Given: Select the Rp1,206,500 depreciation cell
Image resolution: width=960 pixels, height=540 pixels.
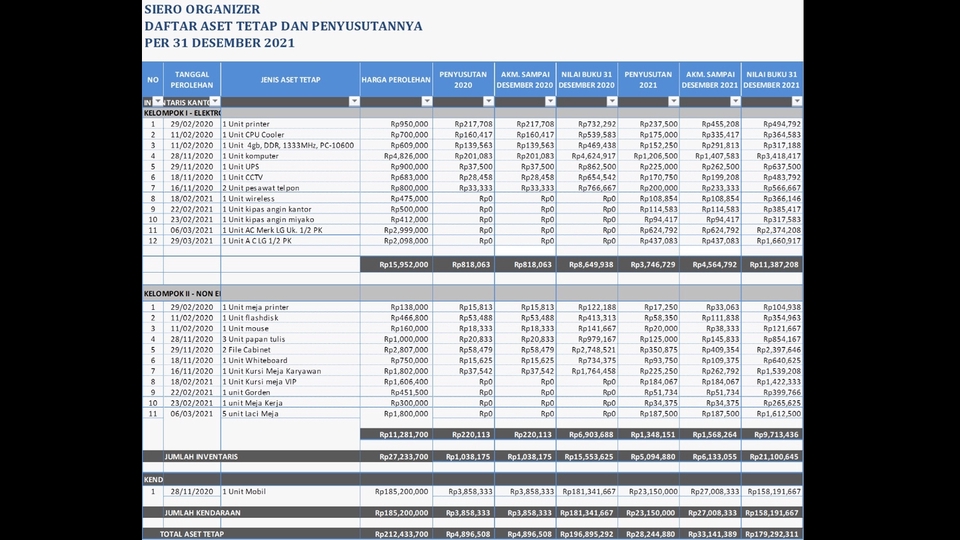Looking at the screenshot, I should (648, 156).
